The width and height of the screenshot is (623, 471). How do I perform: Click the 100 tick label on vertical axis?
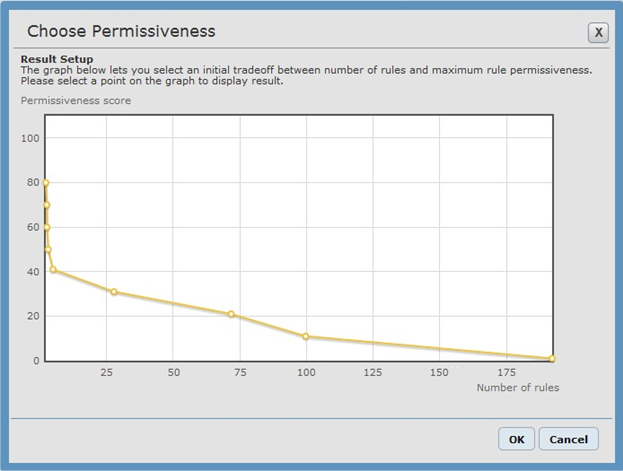[x=29, y=138]
